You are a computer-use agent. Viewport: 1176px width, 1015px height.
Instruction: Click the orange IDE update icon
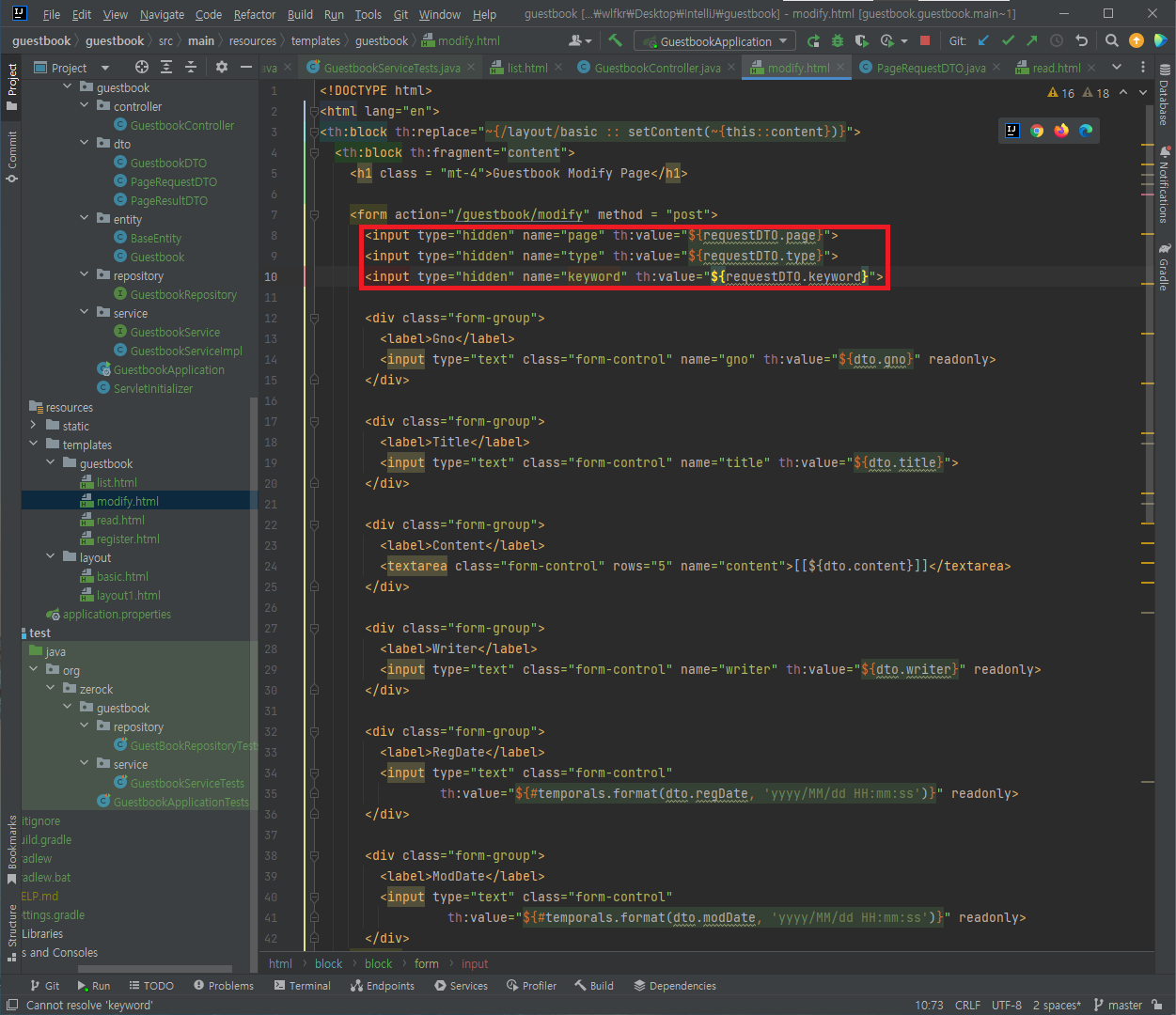coord(1137,40)
